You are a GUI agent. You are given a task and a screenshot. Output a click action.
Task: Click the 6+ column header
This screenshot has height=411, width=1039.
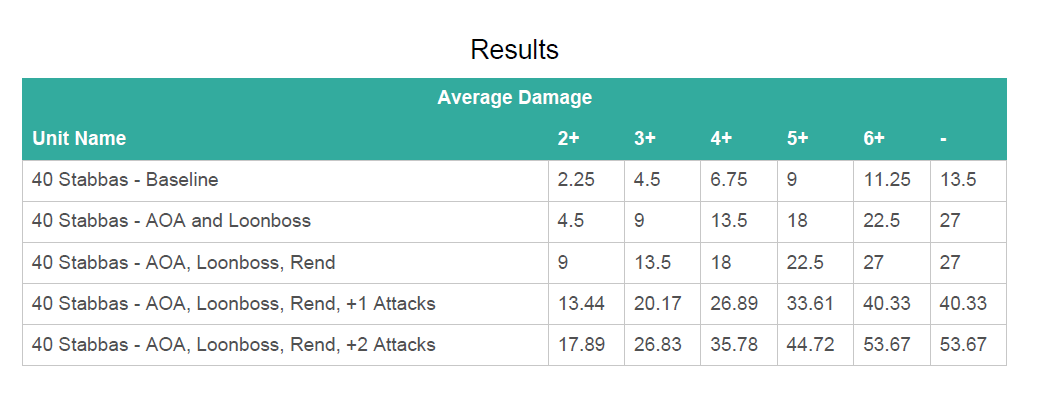point(874,139)
